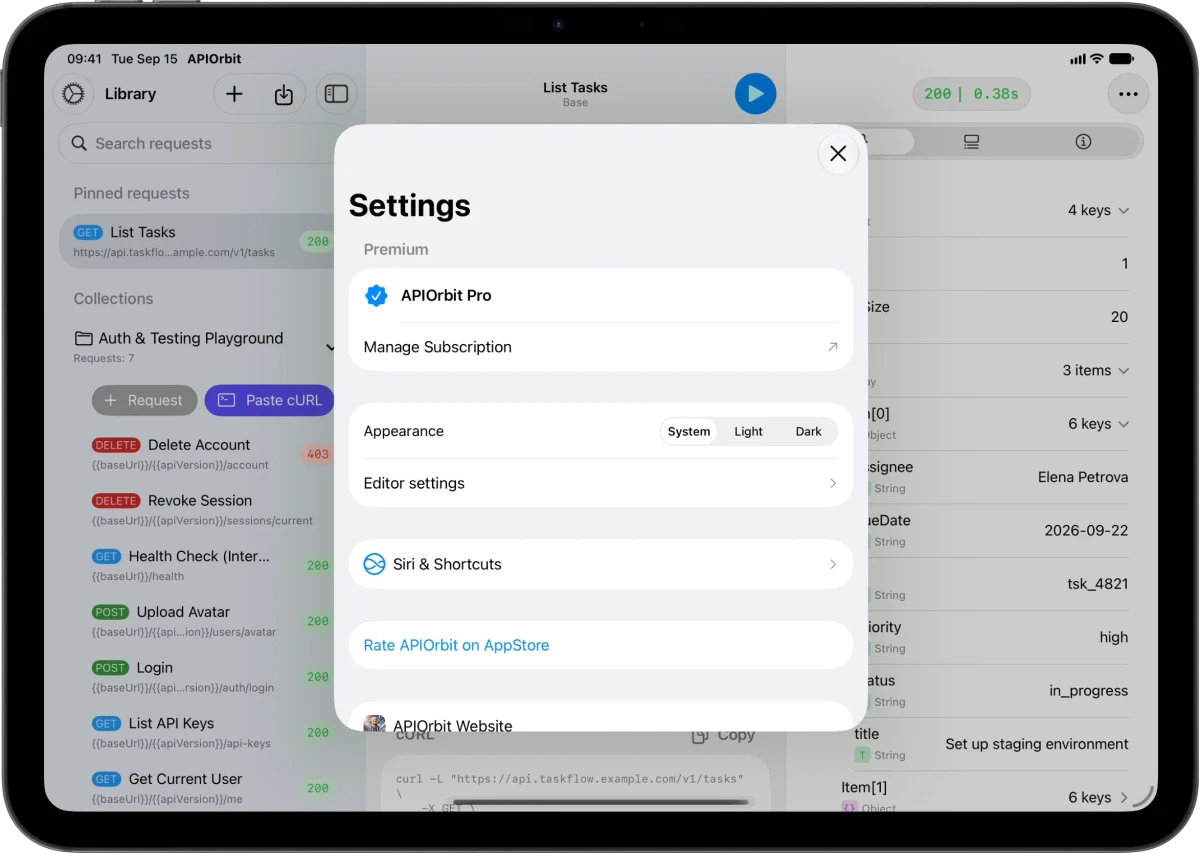Click the Copy icon in cURL section
The width and height of the screenshot is (1200, 853).
pos(701,735)
